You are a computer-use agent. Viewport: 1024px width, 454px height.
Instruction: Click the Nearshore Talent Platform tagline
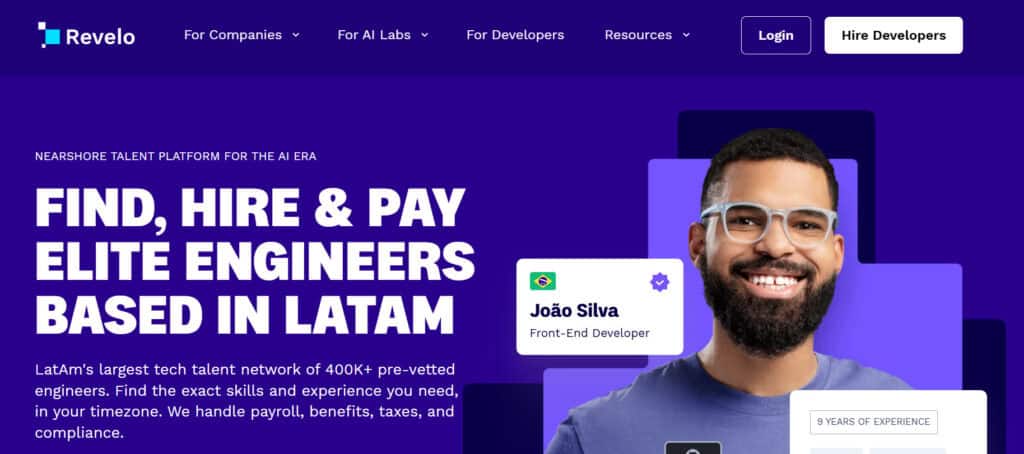[x=176, y=157]
